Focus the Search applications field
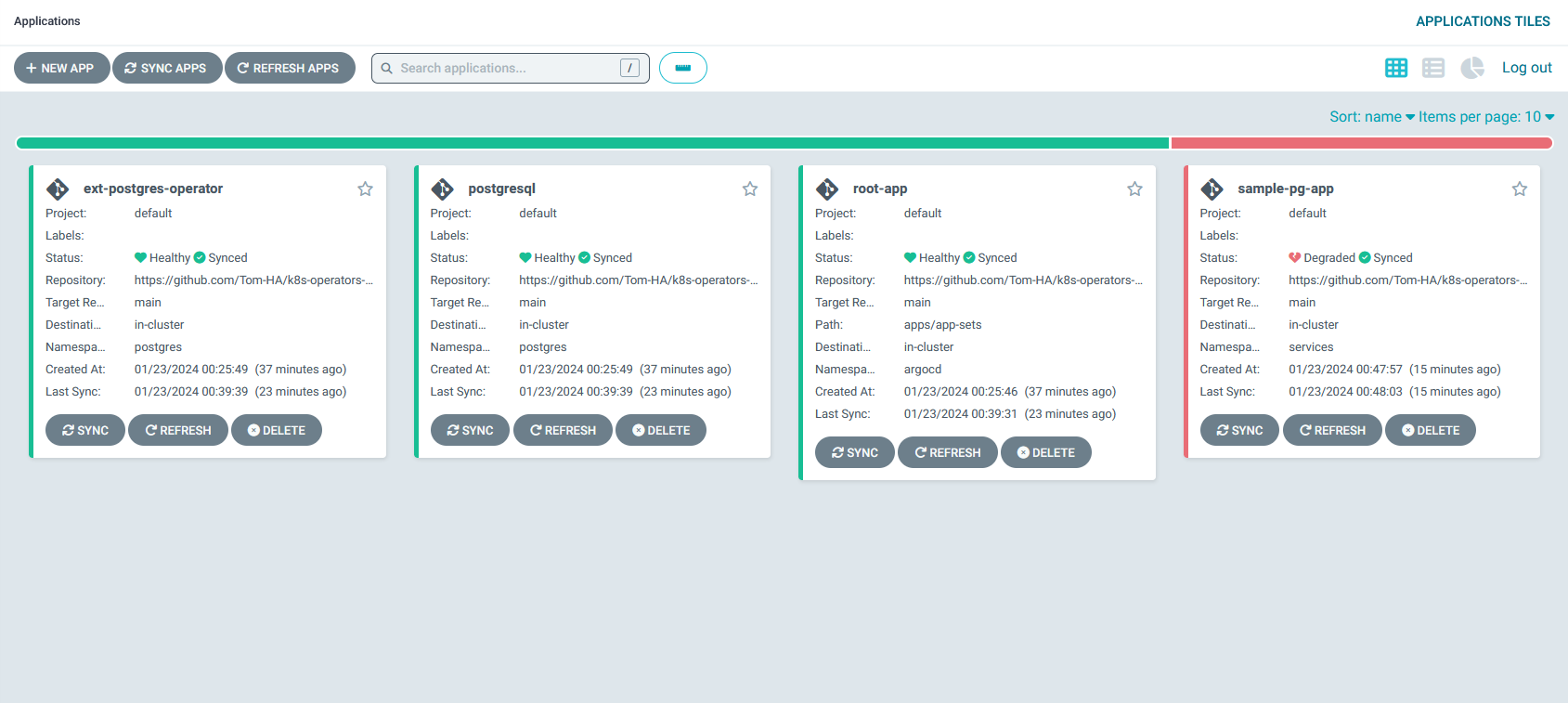 pos(510,68)
